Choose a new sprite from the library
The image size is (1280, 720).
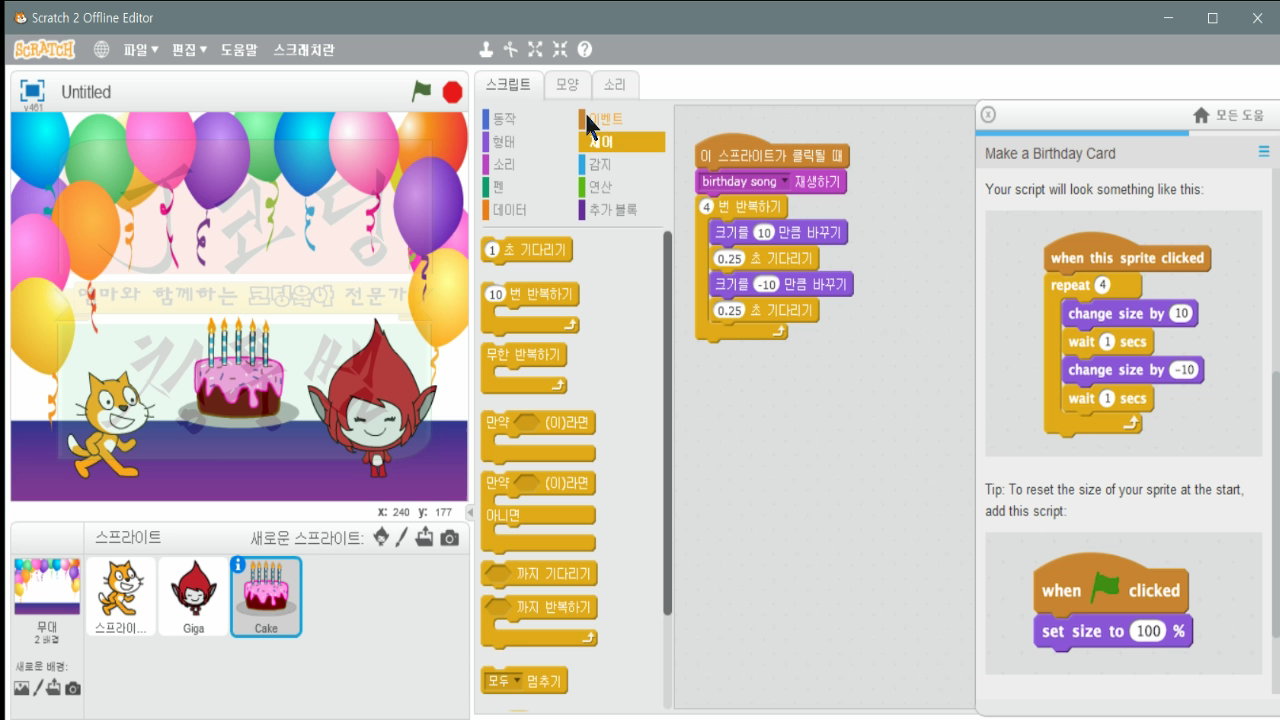point(381,537)
